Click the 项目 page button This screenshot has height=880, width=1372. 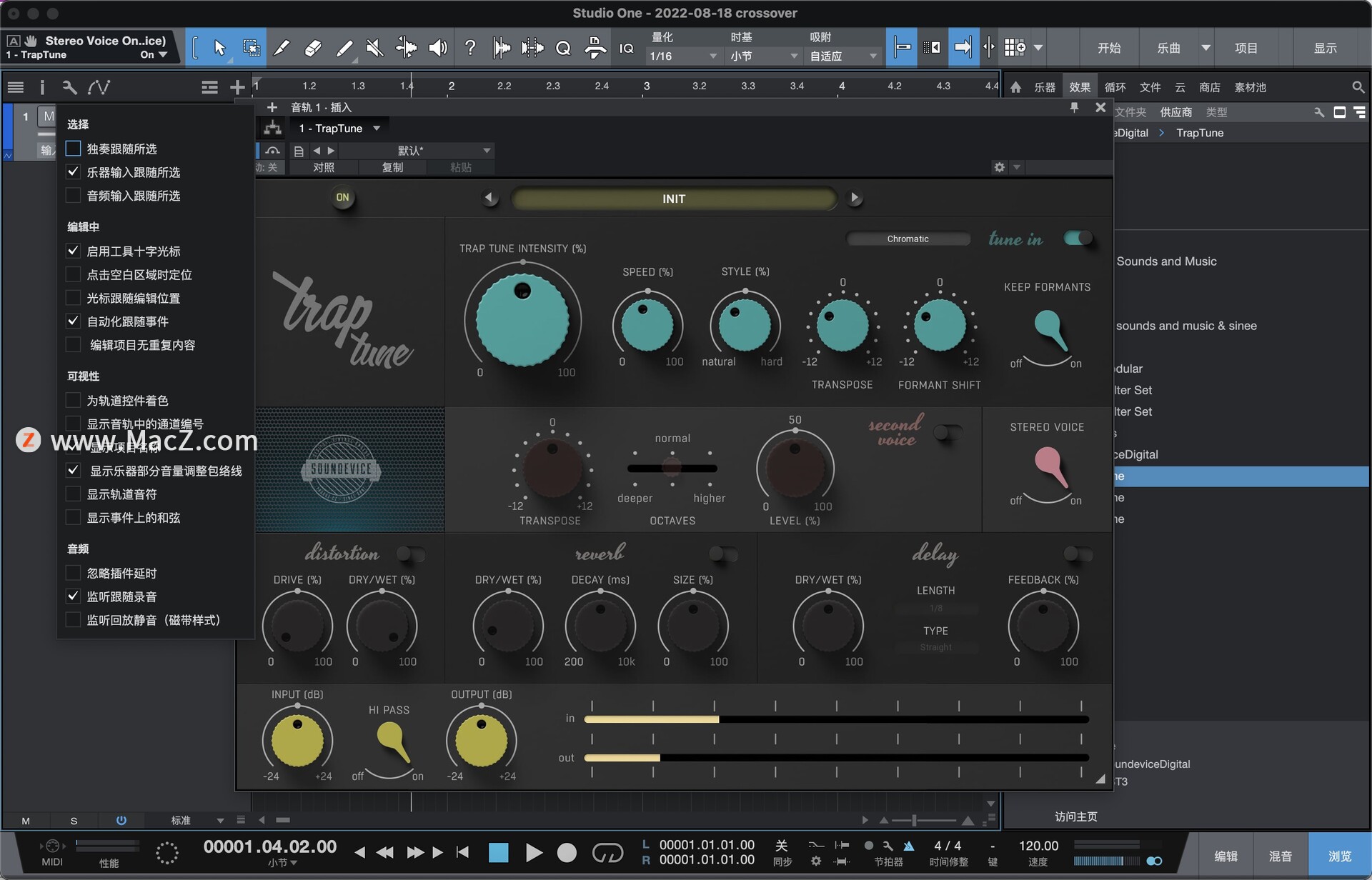coord(1246,48)
